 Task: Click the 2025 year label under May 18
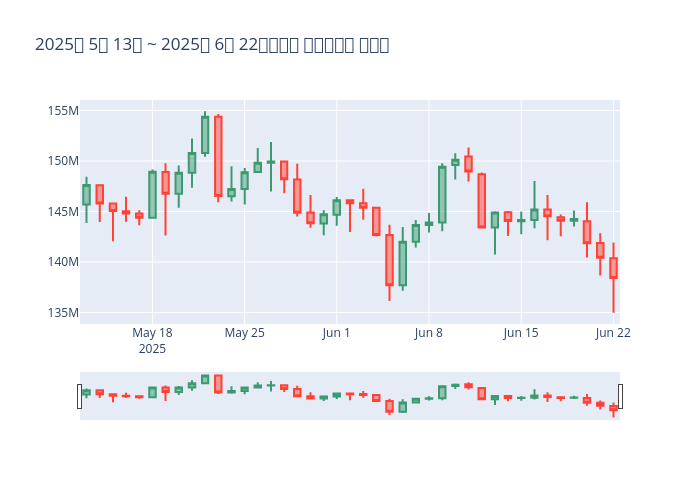click(152, 349)
